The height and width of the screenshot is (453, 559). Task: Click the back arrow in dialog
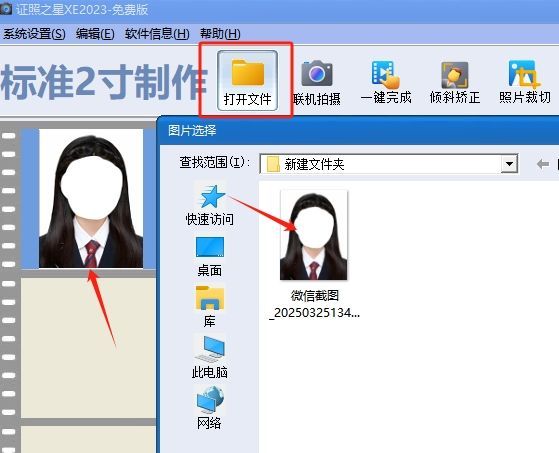pyautogui.click(x=543, y=164)
